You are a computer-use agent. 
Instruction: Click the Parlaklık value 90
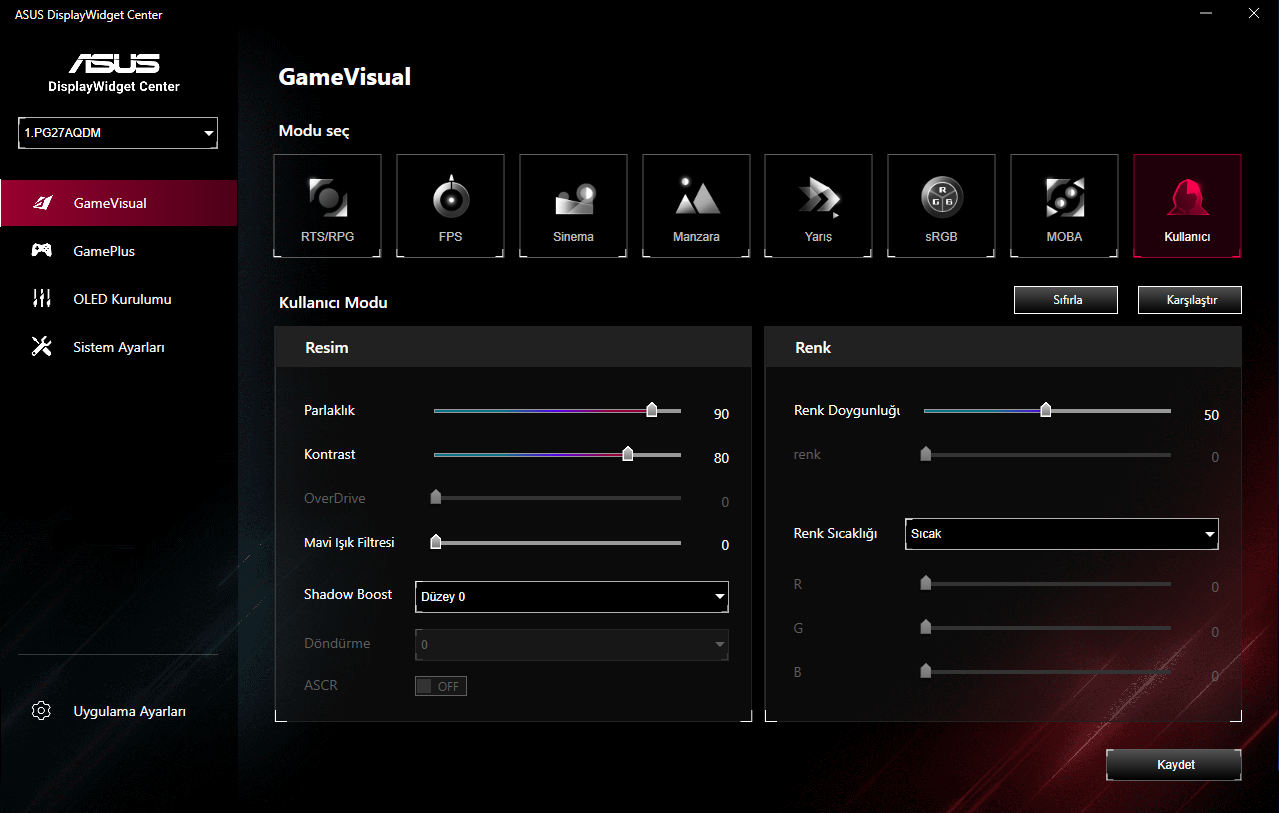click(x=721, y=414)
